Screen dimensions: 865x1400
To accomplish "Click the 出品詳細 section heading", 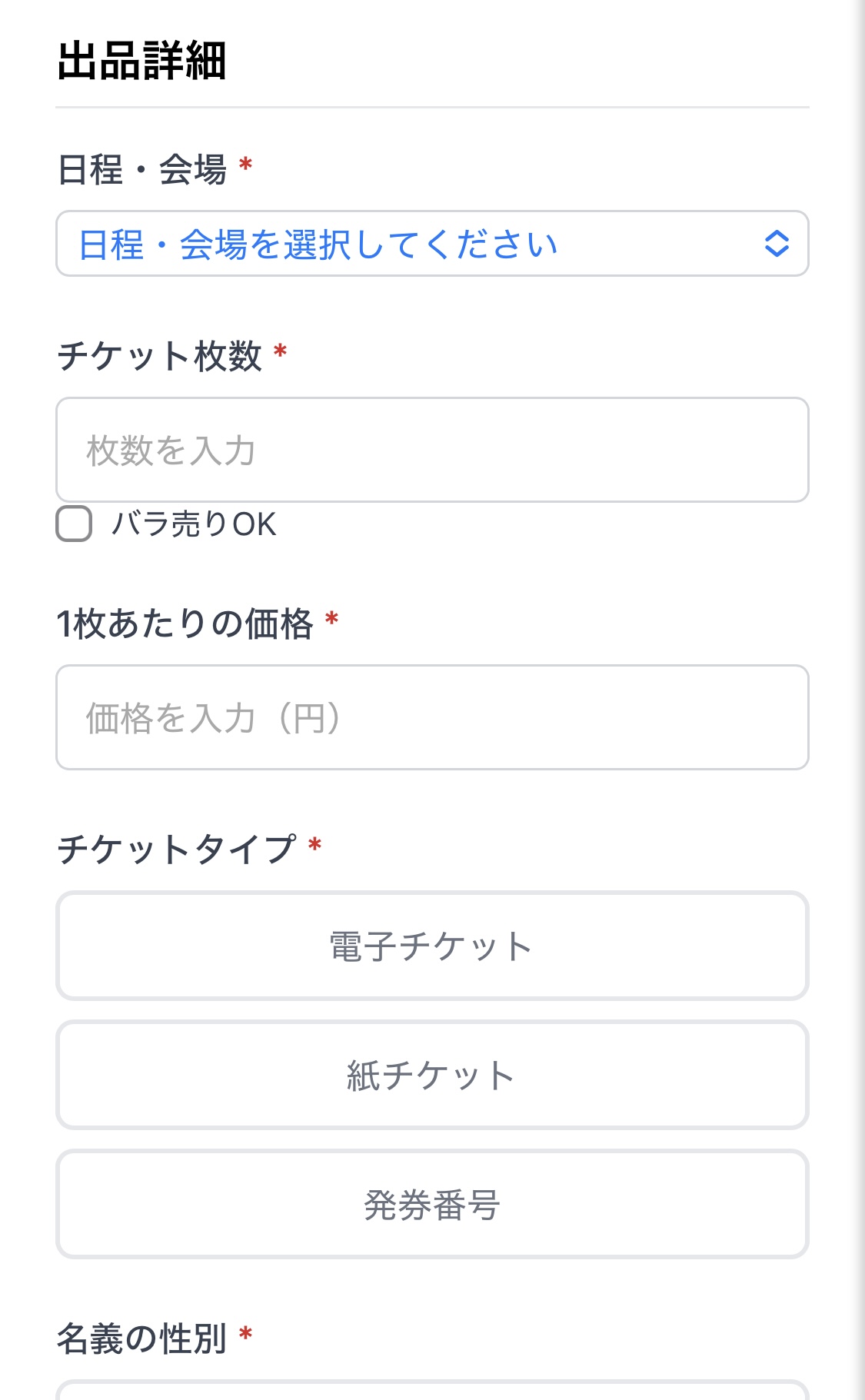I will click(x=142, y=62).
